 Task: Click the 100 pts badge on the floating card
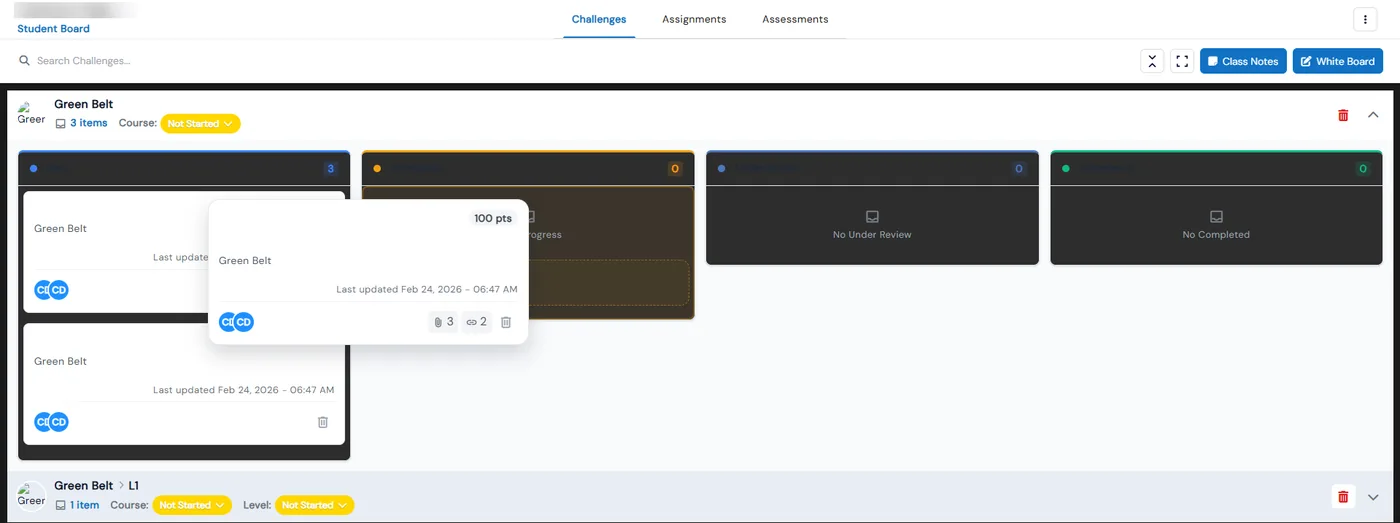[493, 218]
